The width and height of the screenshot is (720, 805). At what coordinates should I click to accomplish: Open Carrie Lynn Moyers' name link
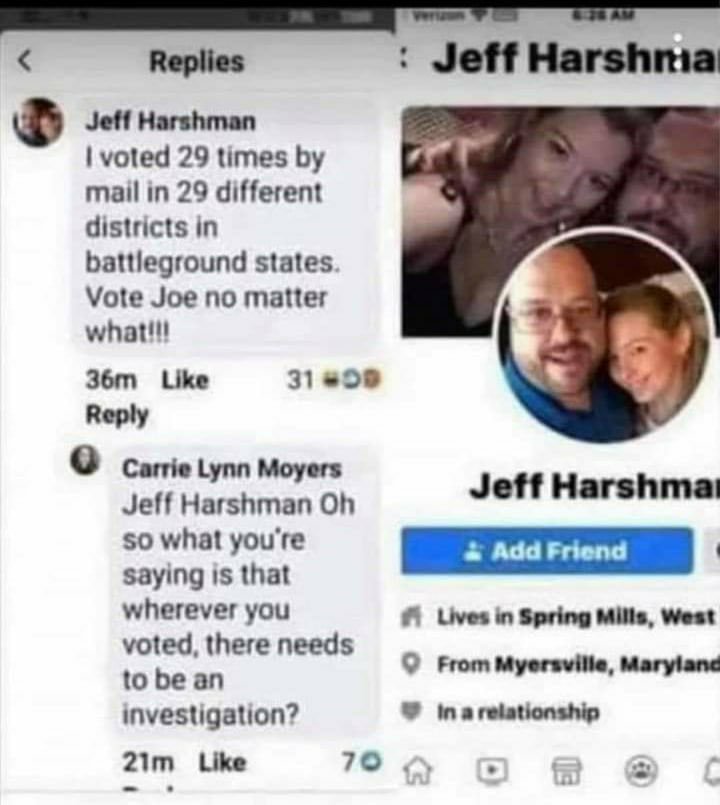tap(232, 469)
